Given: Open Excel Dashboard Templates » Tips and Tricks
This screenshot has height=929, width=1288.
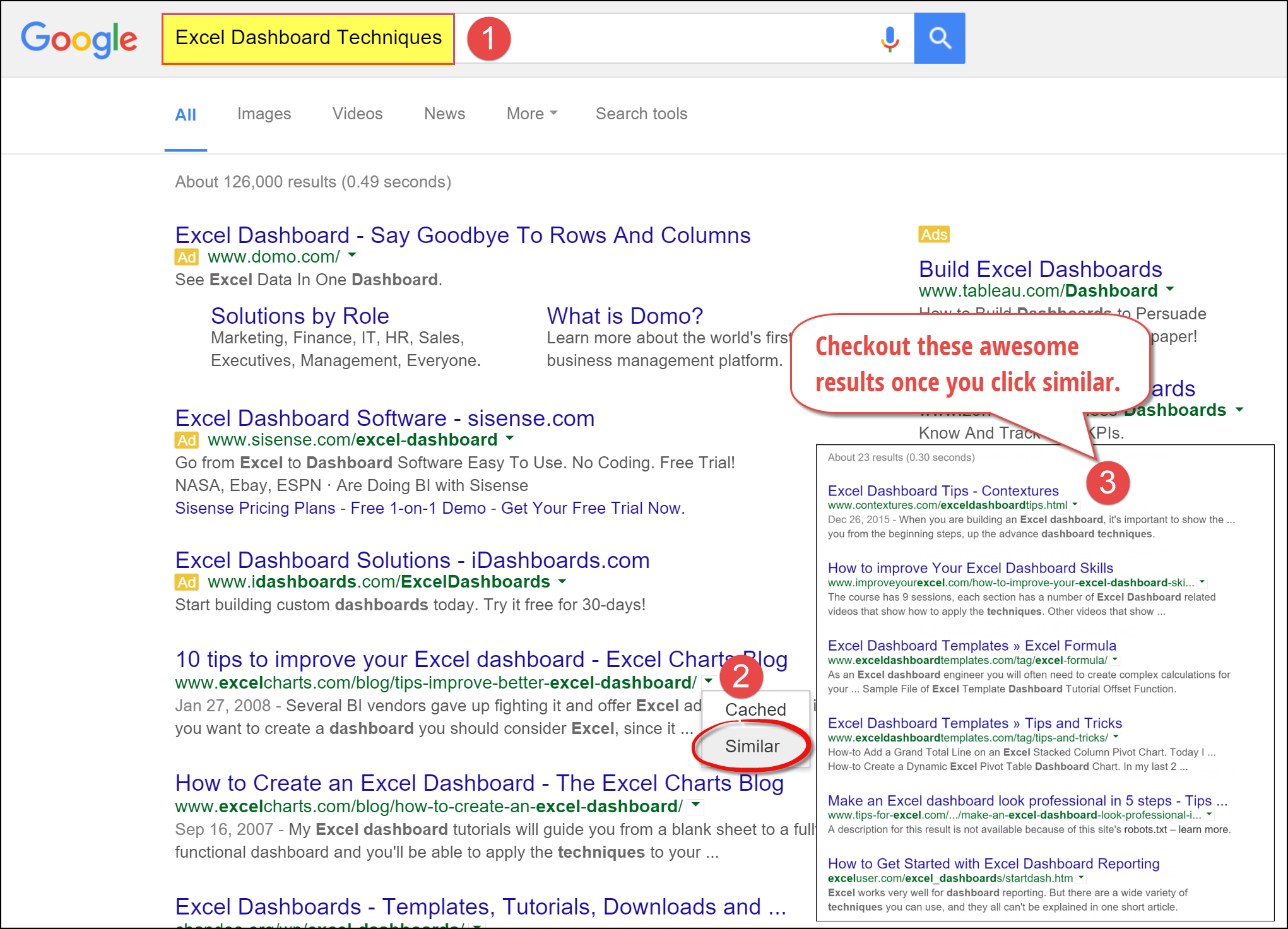Looking at the screenshot, I should (x=975, y=724).
